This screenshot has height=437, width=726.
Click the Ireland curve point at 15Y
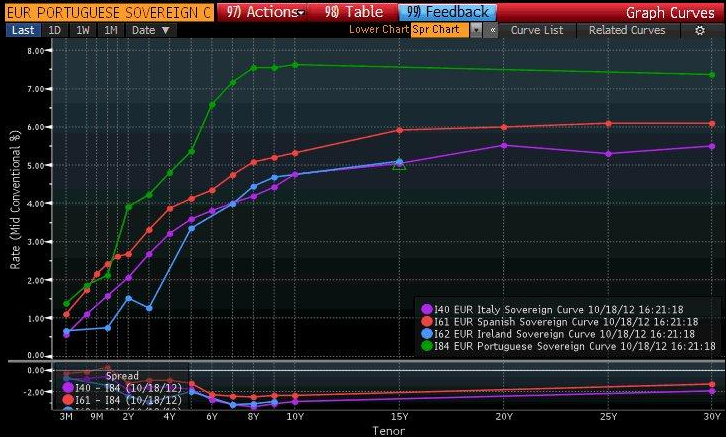[400, 161]
